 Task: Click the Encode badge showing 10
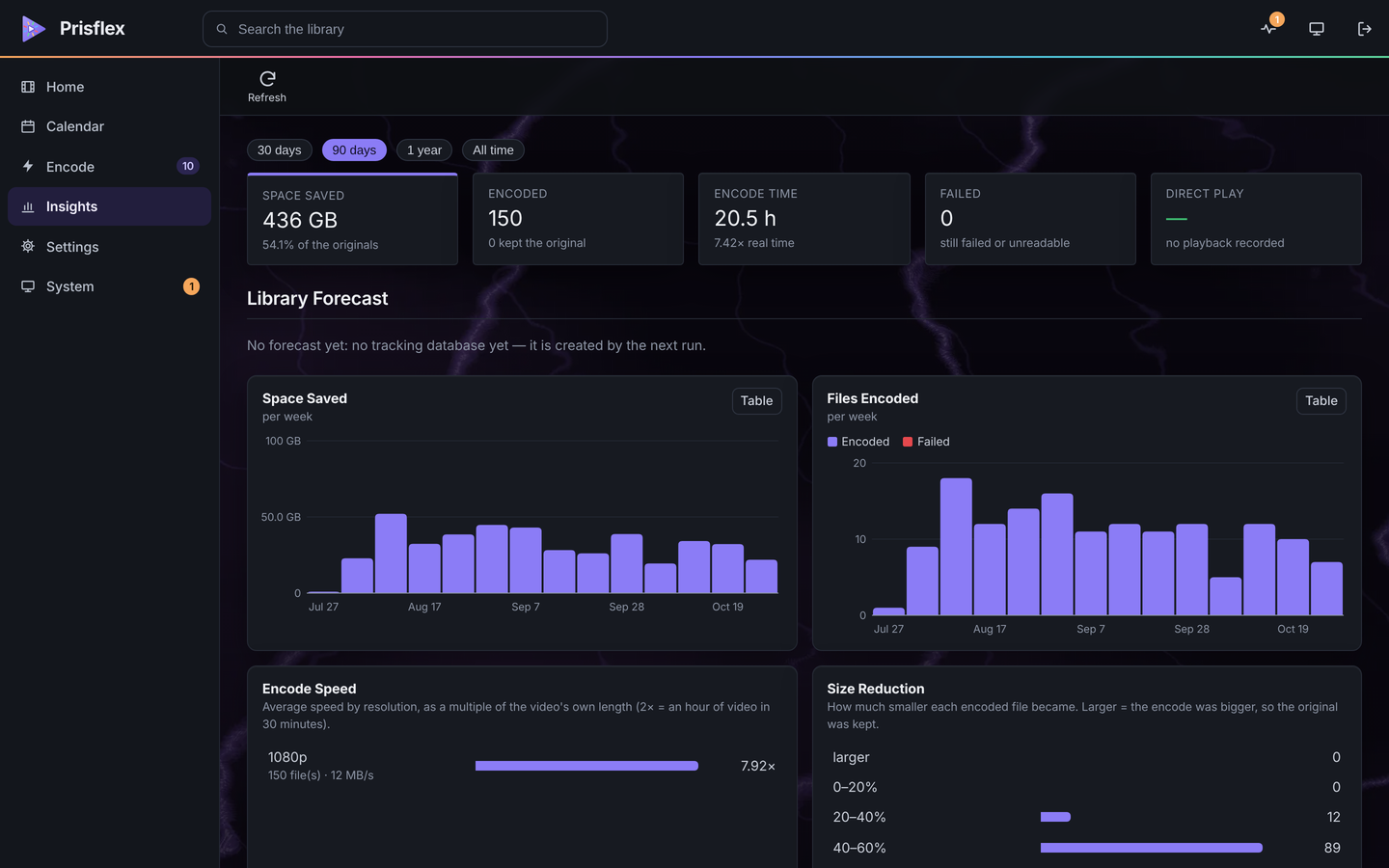(188, 167)
